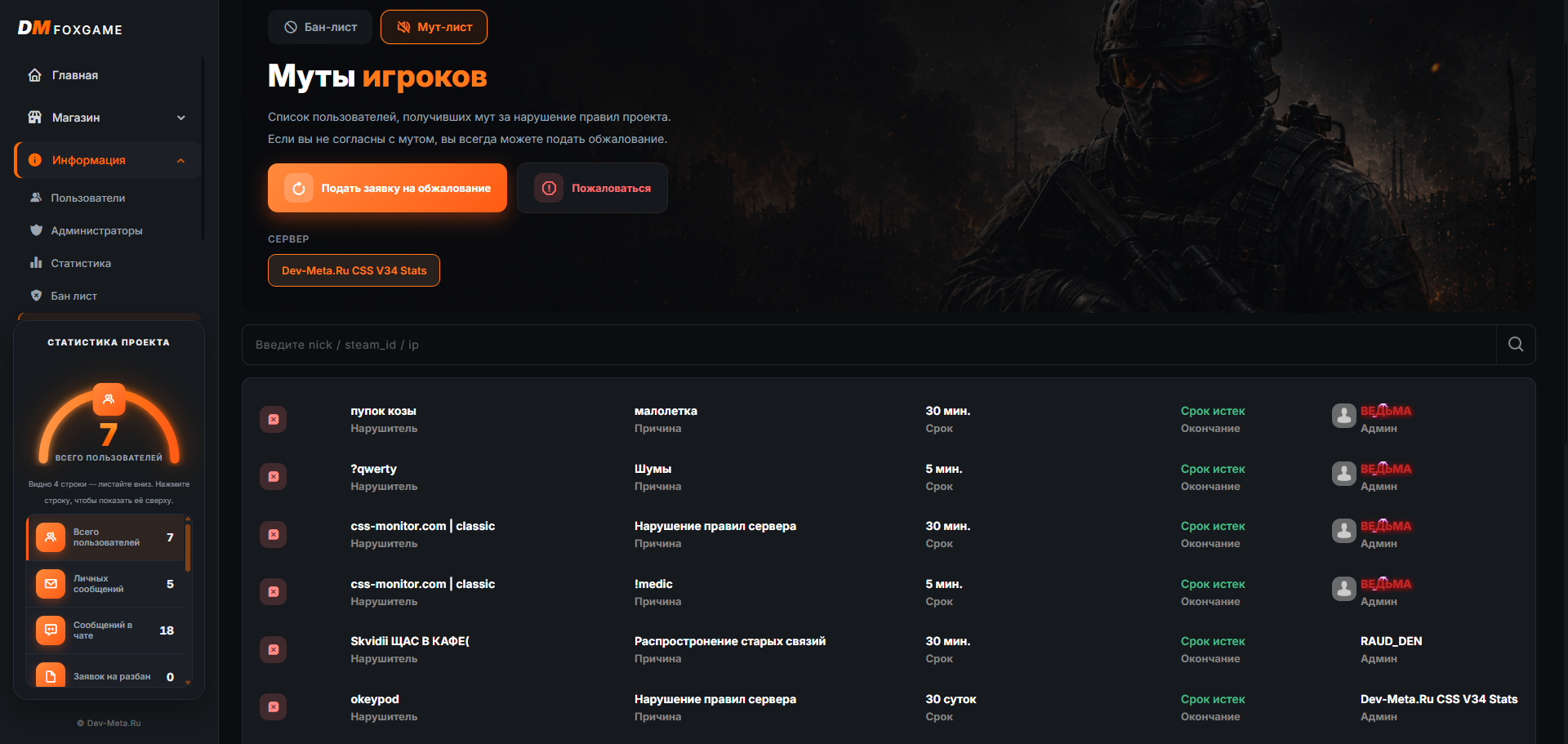Click the search magnifier icon button
The width and height of the screenshot is (1568, 744).
coord(1516,345)
